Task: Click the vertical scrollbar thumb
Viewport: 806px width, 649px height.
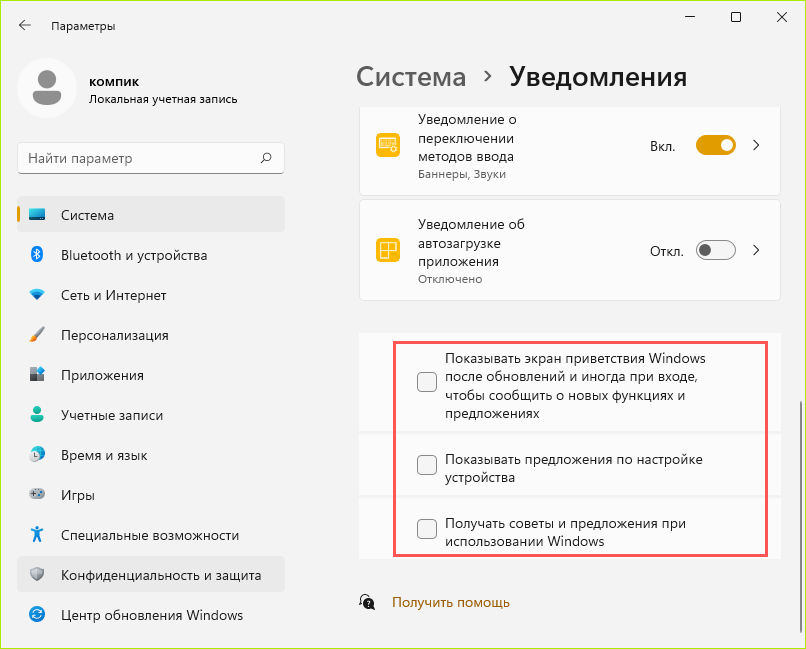Action: 800,515
